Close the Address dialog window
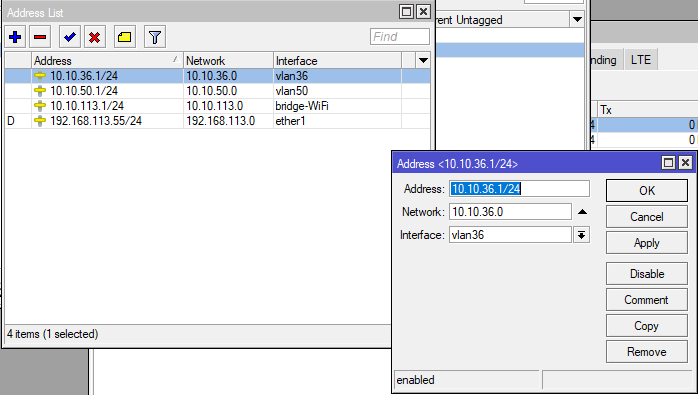This screenshot has height=395, width=698. pyautogui.click(x=686, y=163)
